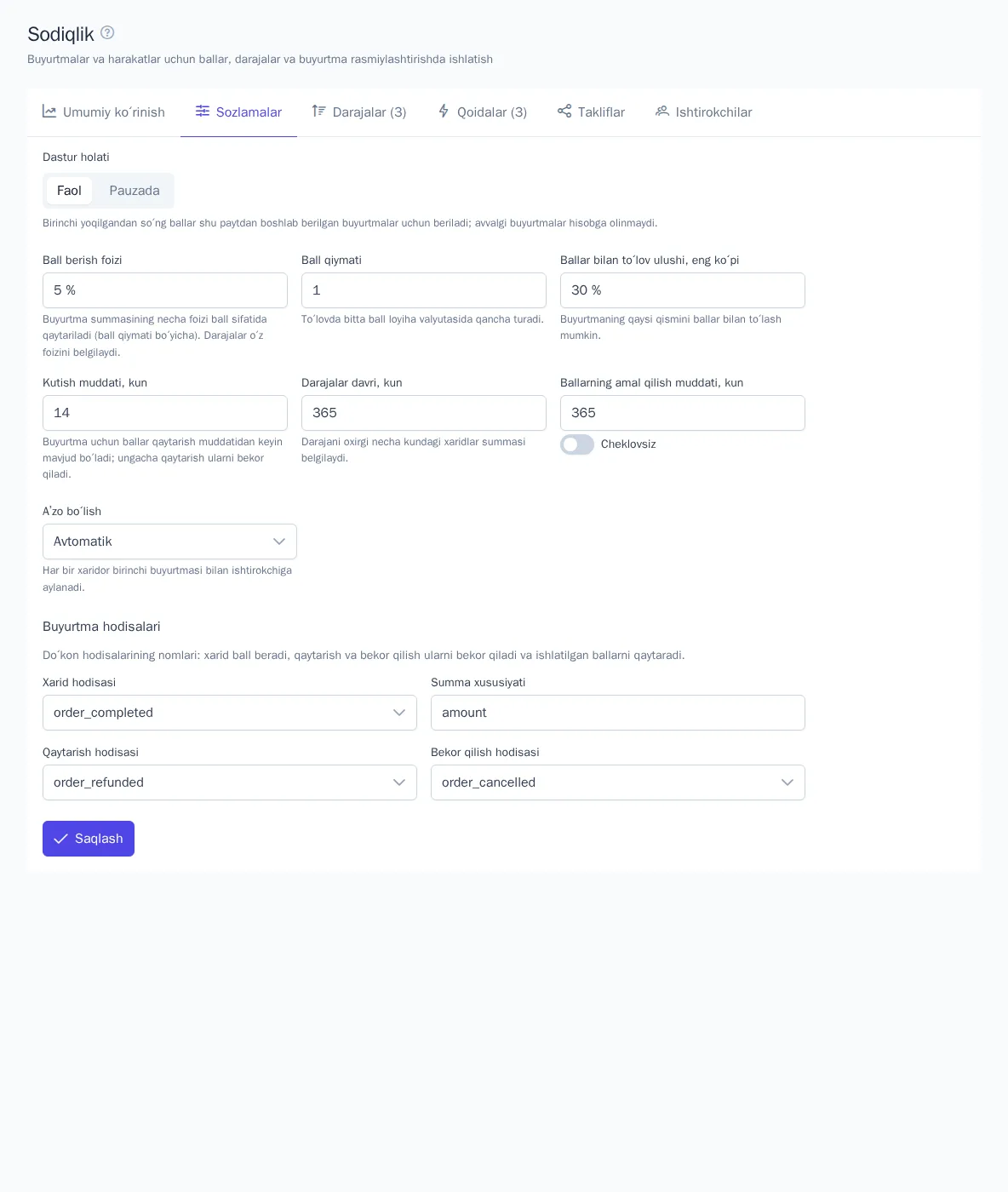1008x1192 pixels.
Task: Click the Ball qiymati input
Action: click(424, 290)
